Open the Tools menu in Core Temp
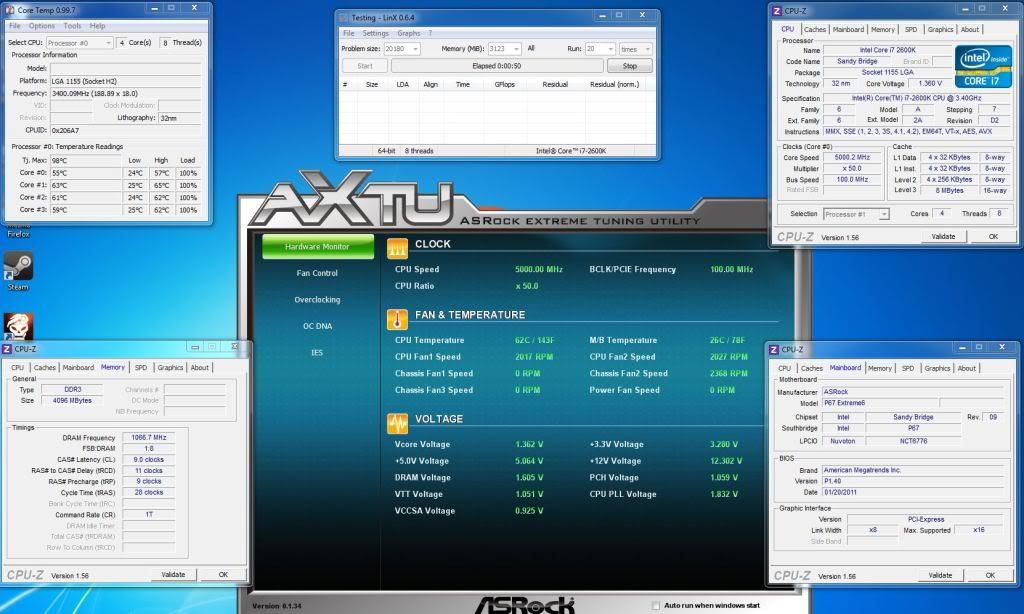Image resolution: width=1024 pixels, height=614 pixels. pos(72,26)
